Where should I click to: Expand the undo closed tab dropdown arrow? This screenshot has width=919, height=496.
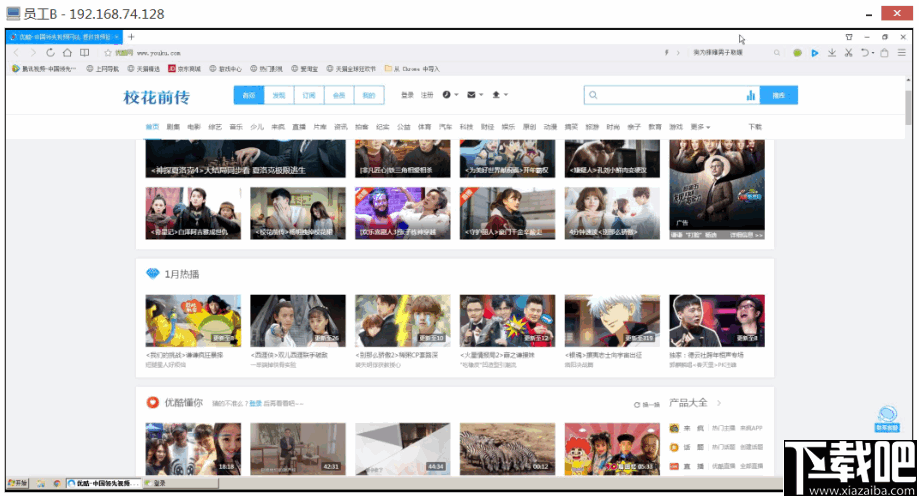coord(873,53)
